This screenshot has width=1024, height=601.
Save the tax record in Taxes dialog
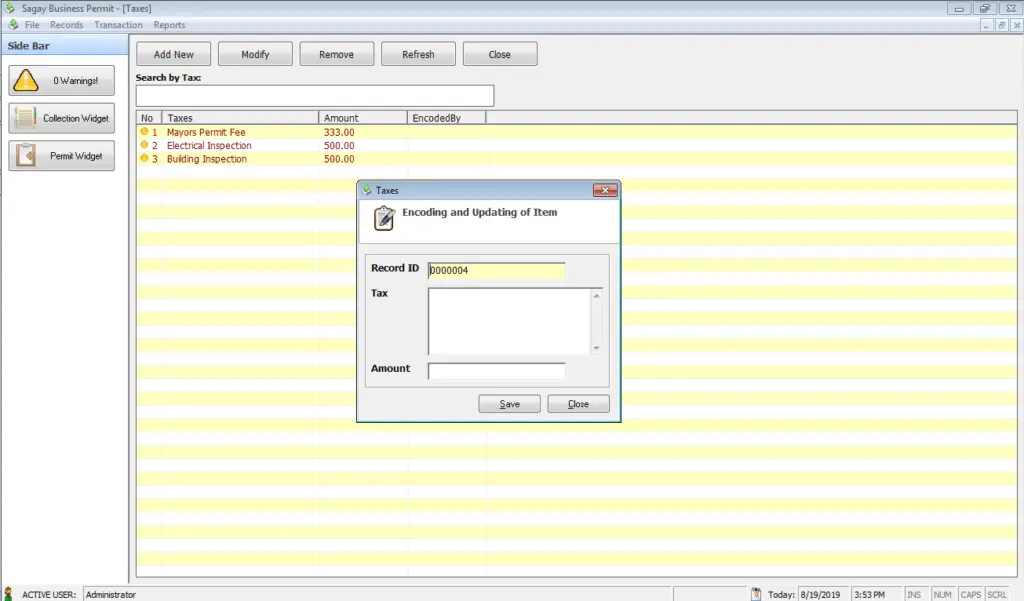point(509,403)
